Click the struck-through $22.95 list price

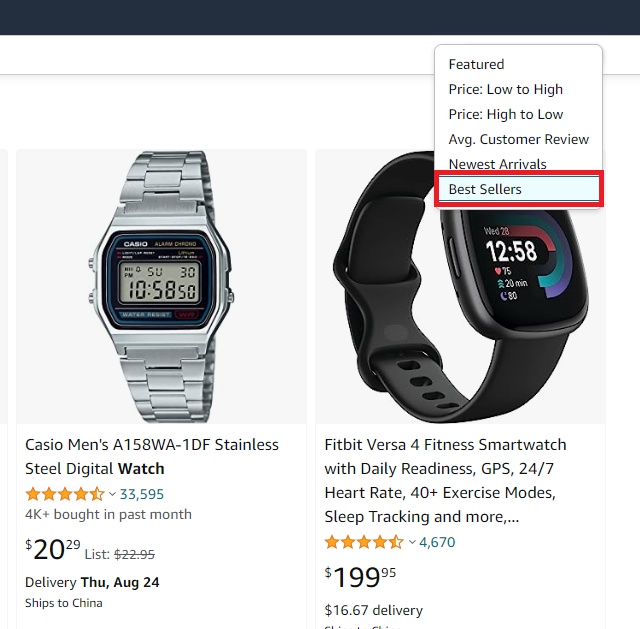pos(134,554)
